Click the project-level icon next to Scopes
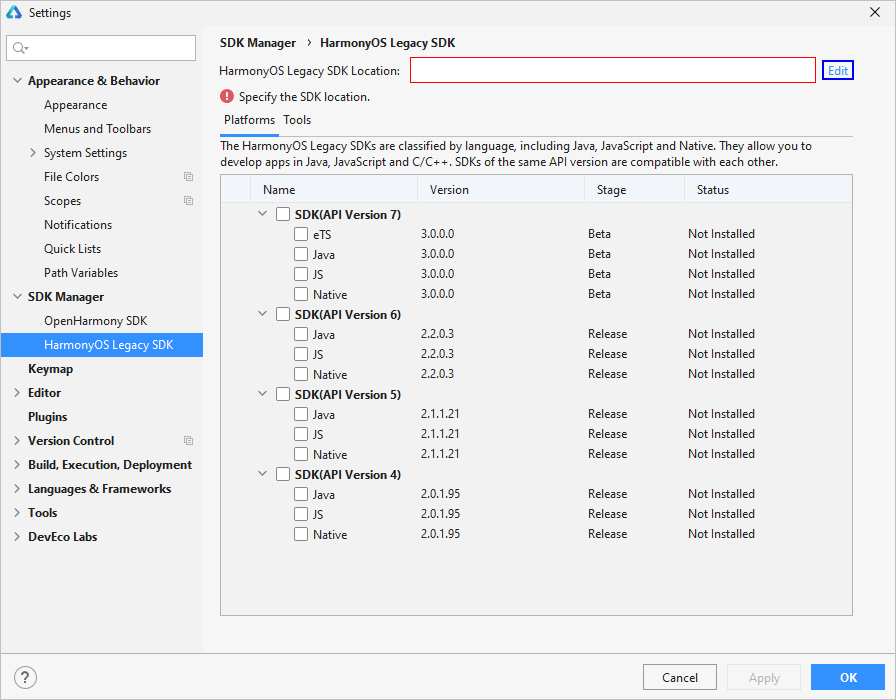 tap(188, 201)
